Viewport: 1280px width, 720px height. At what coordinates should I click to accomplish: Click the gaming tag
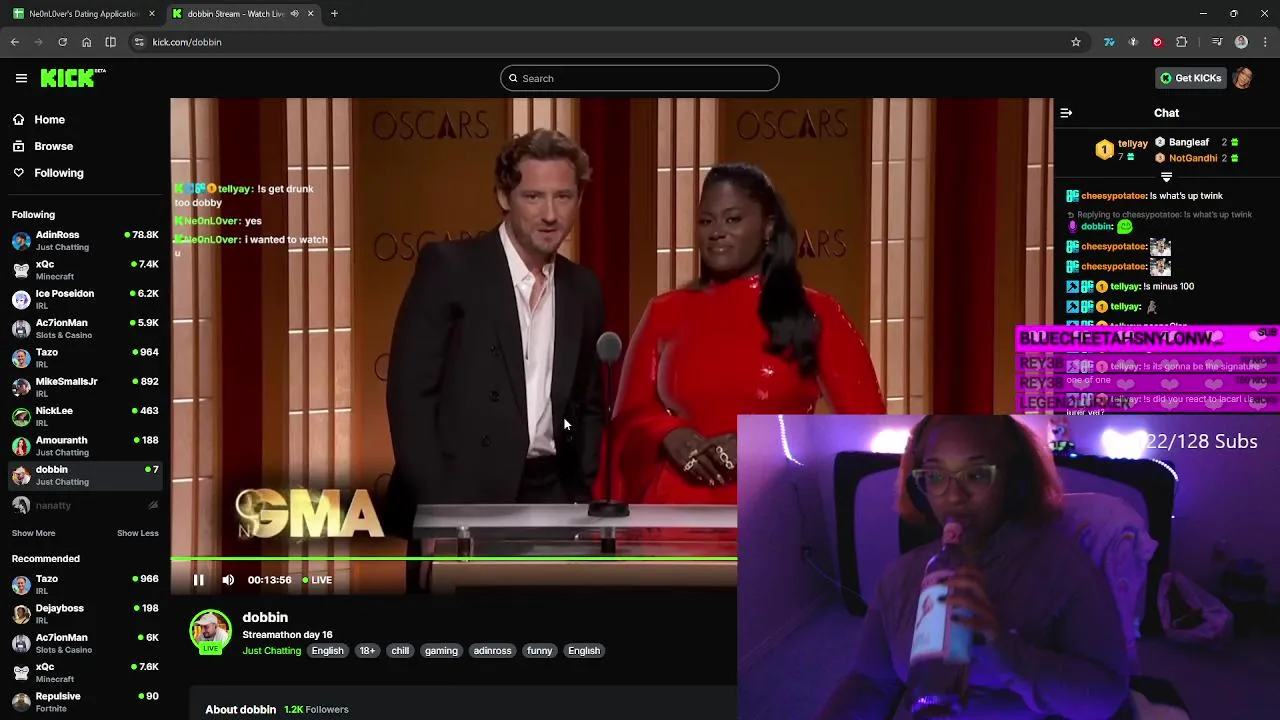point(441,651)
